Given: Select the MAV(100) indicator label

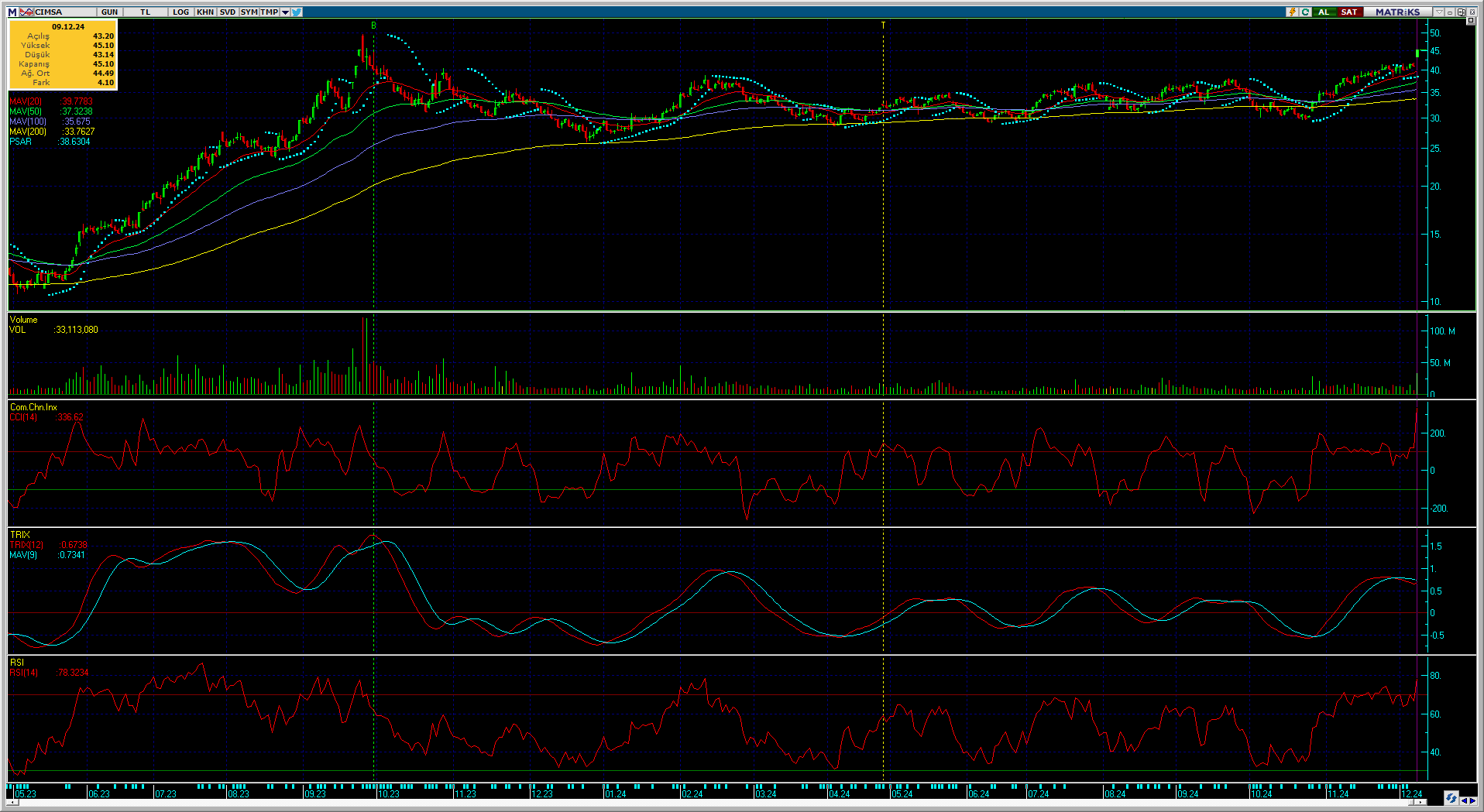Looking at the screenshot, I should click(28, 122).
